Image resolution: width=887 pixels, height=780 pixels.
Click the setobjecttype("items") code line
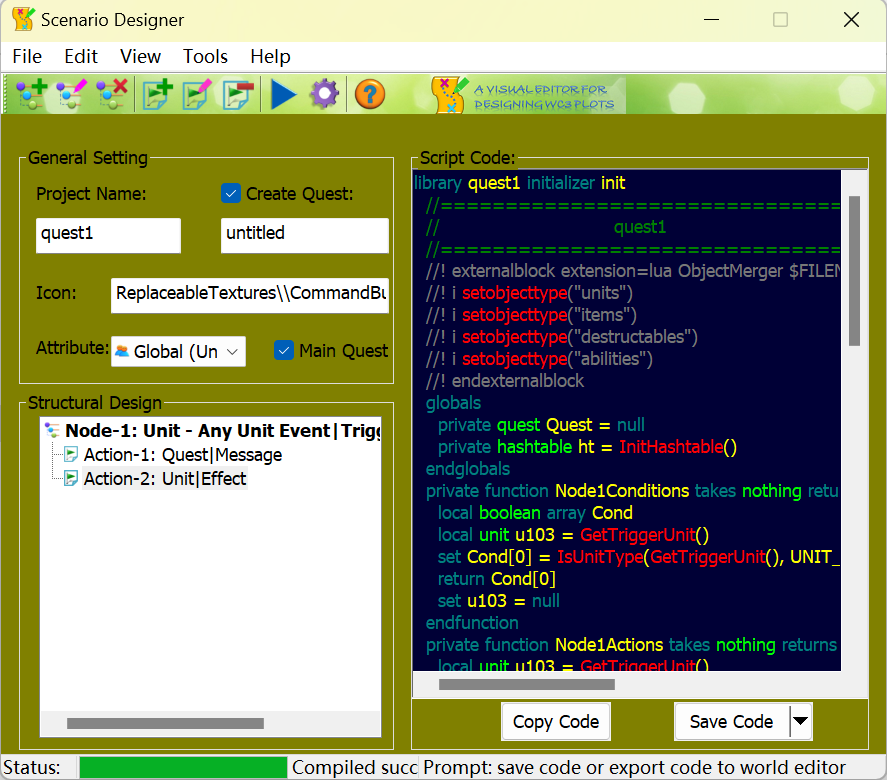[531, 315]
